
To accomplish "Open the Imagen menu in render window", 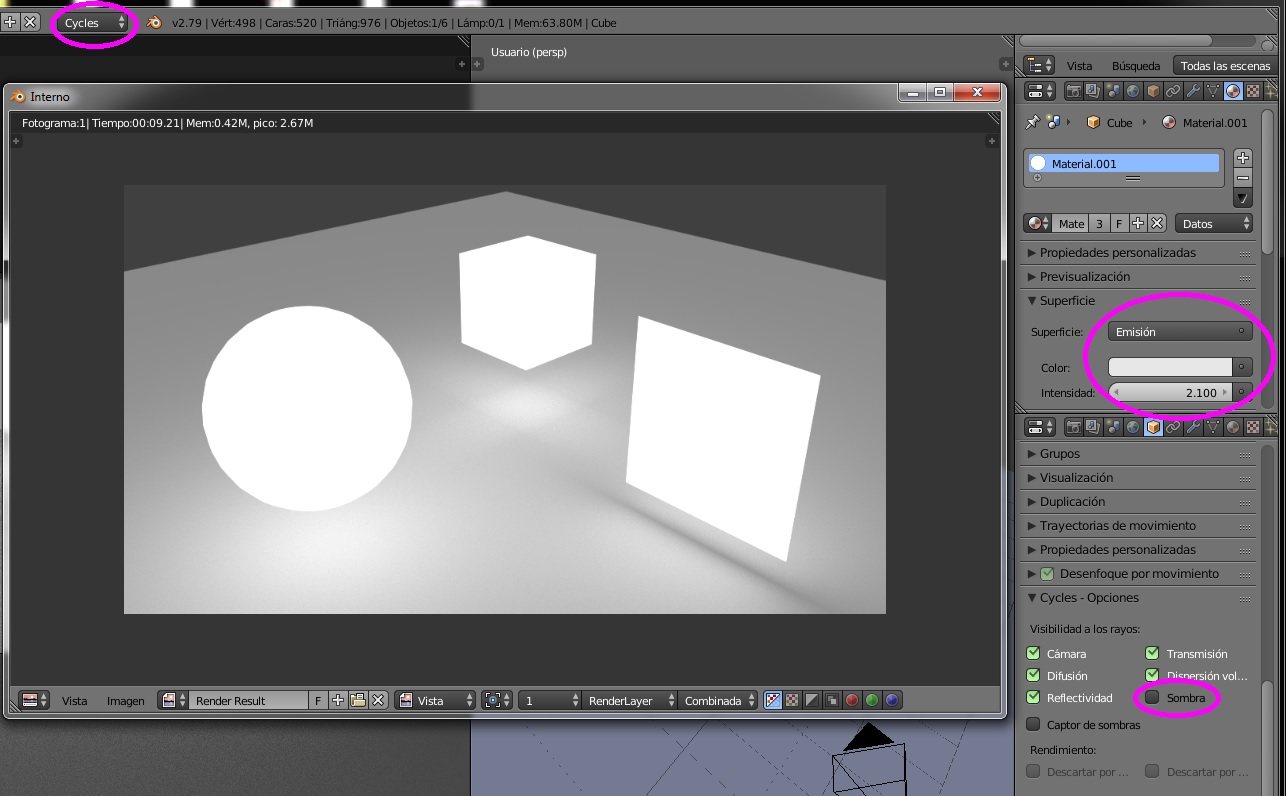I will click(x=126, y=701).
